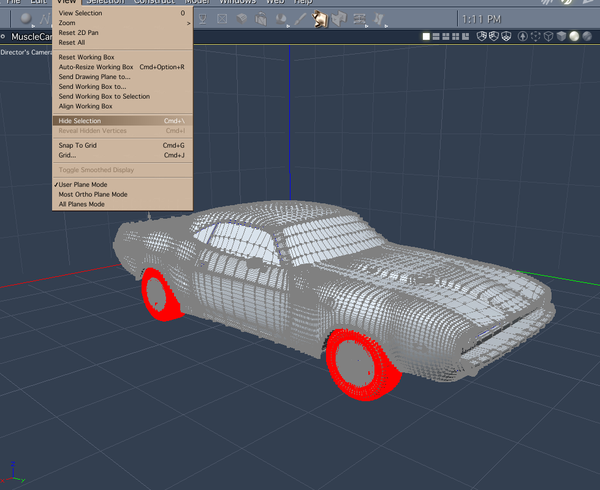
Task: Enable textured sphere display mode
Action: click(587, 36)
